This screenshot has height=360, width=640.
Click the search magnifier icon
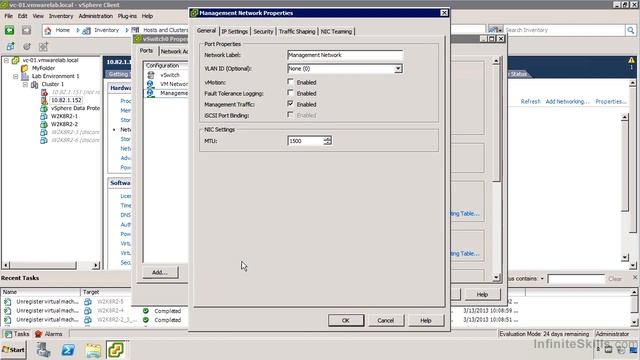pyautogui.click(x=631, y=30)
